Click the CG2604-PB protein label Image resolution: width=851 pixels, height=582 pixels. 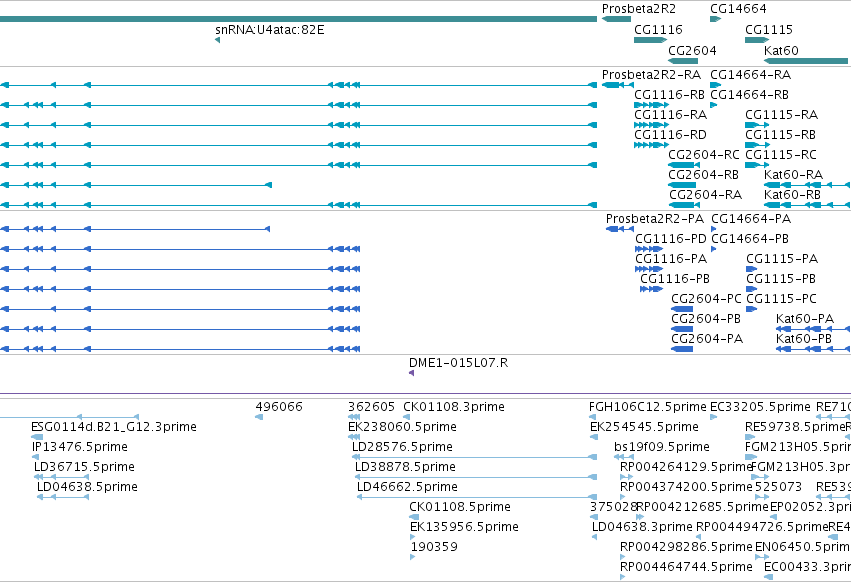click(706, 320)
